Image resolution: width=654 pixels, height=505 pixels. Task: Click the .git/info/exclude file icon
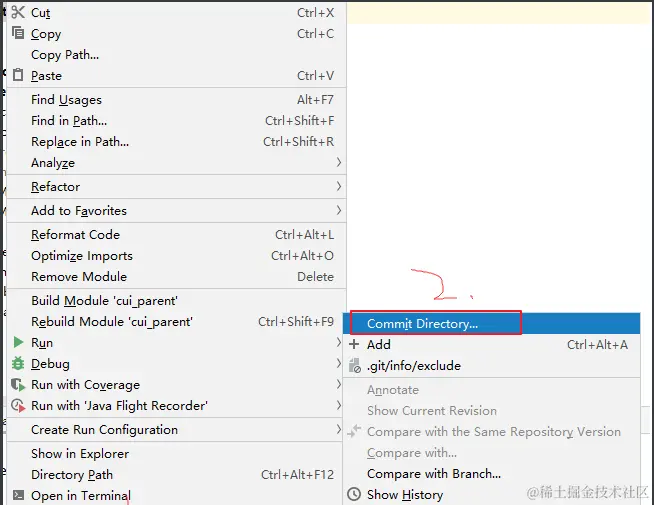coord(355,365)
